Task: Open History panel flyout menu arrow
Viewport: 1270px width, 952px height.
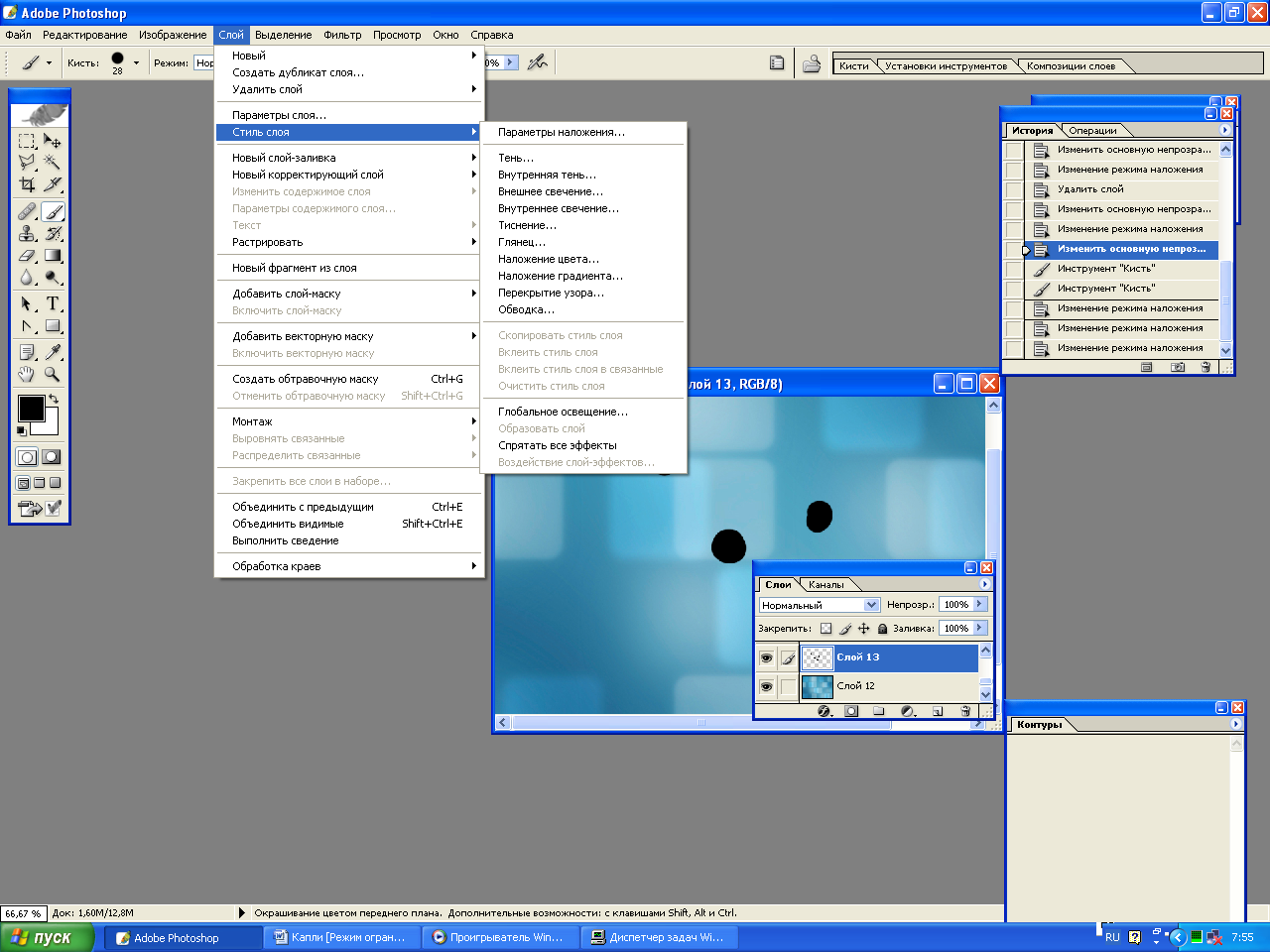Action: point(1224,130)
